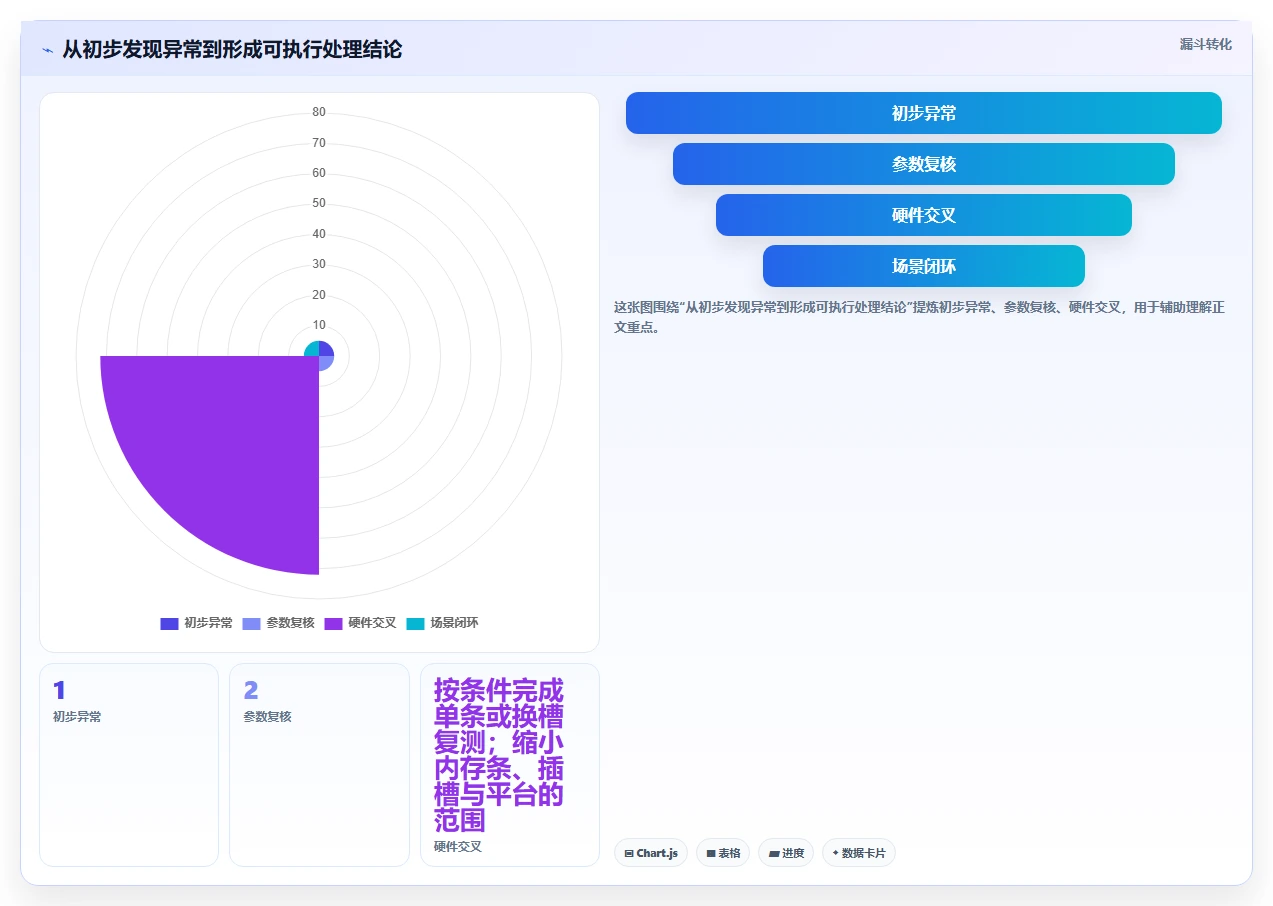Viewport: 1273px width, 906px height.
Task: Click the icon inside the 表格 chip
Action: [711, 854]
